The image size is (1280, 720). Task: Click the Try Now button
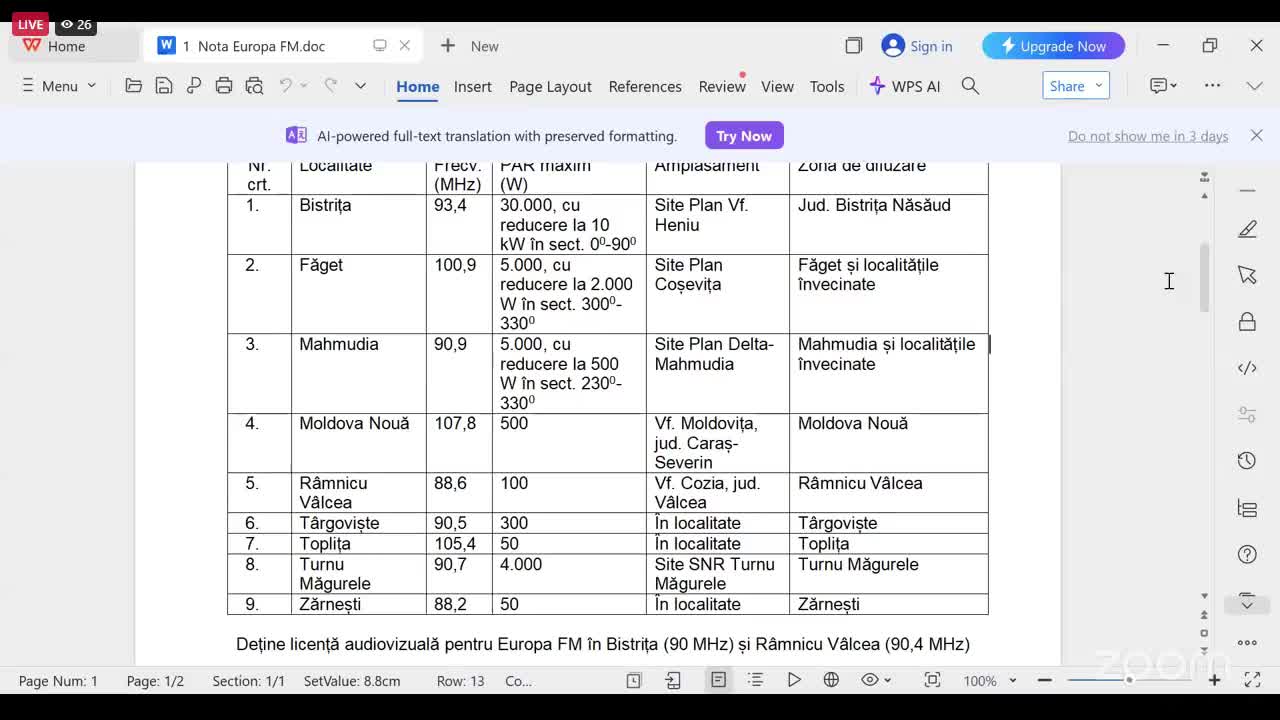pos(744,136)
